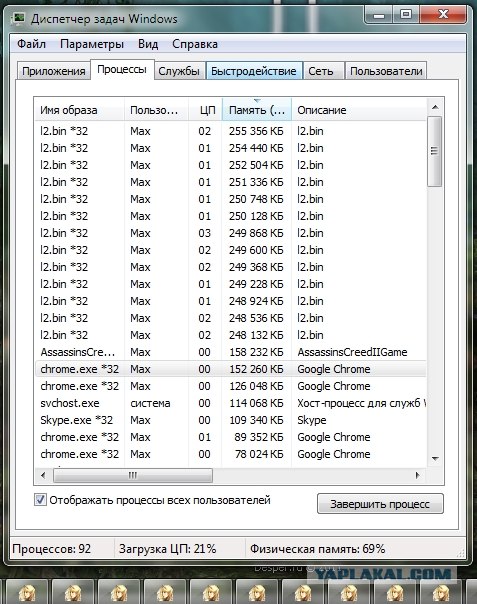This screenshot has height=604, width=477.
Task: Select the l2.bin row using 250 748 КБ
Action: (230, 199)
